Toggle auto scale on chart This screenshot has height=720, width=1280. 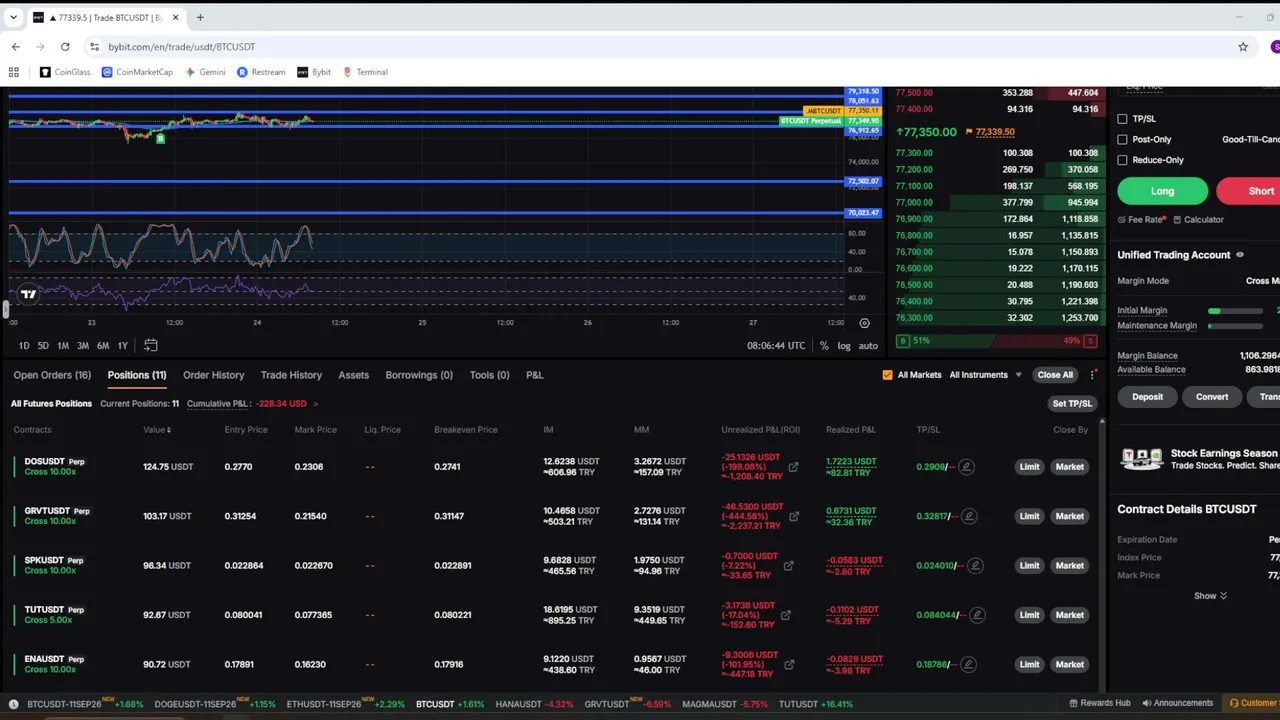pyautogui.click(x=868, y=346)
